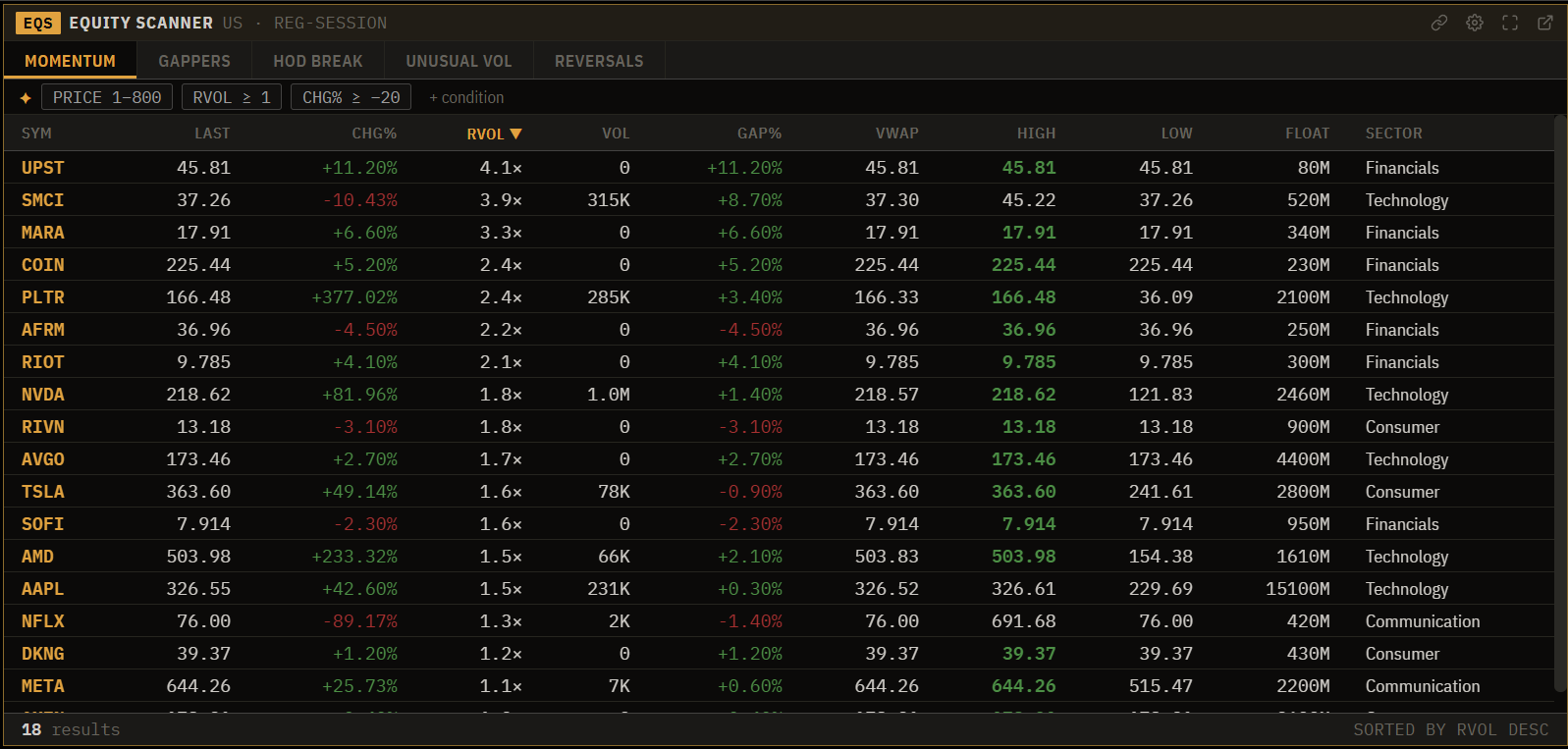Click PLTR's +377.02% change value

click(354, 297)
